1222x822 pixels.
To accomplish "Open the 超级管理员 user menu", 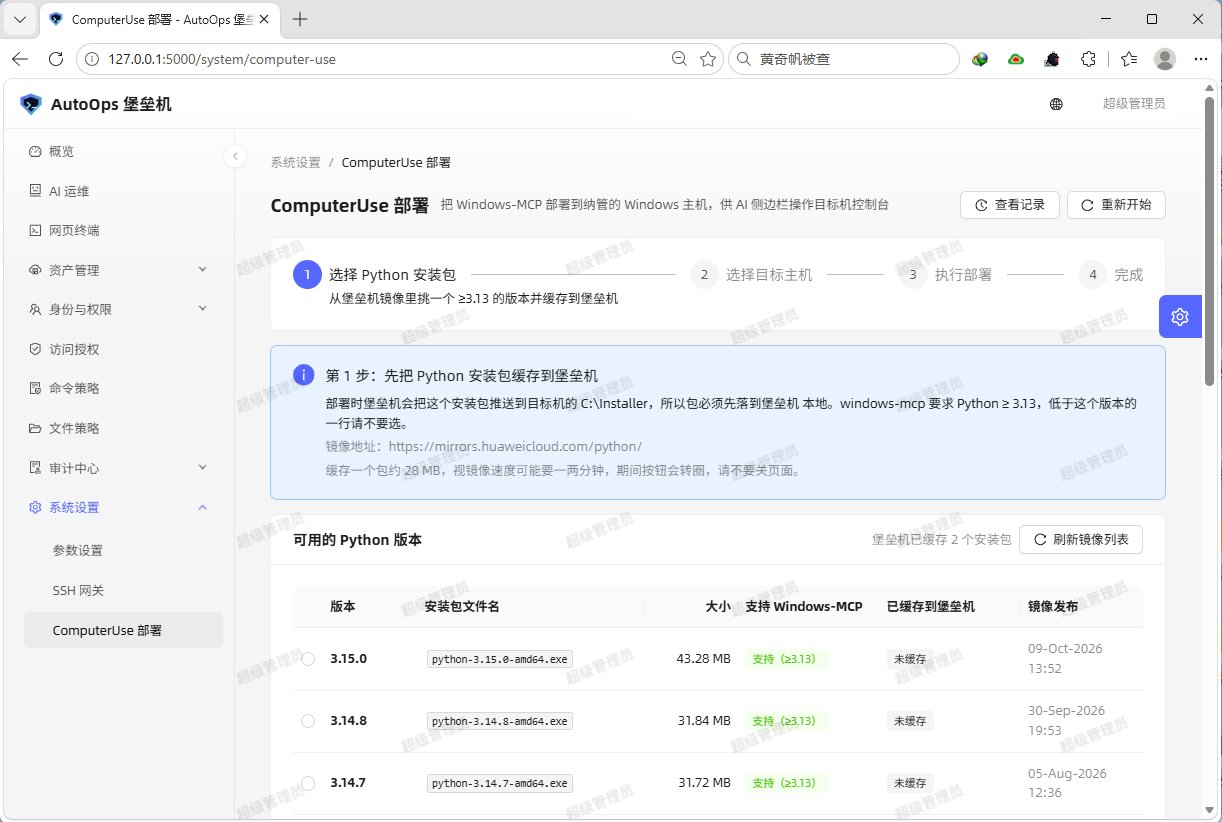I will 1134,104.
